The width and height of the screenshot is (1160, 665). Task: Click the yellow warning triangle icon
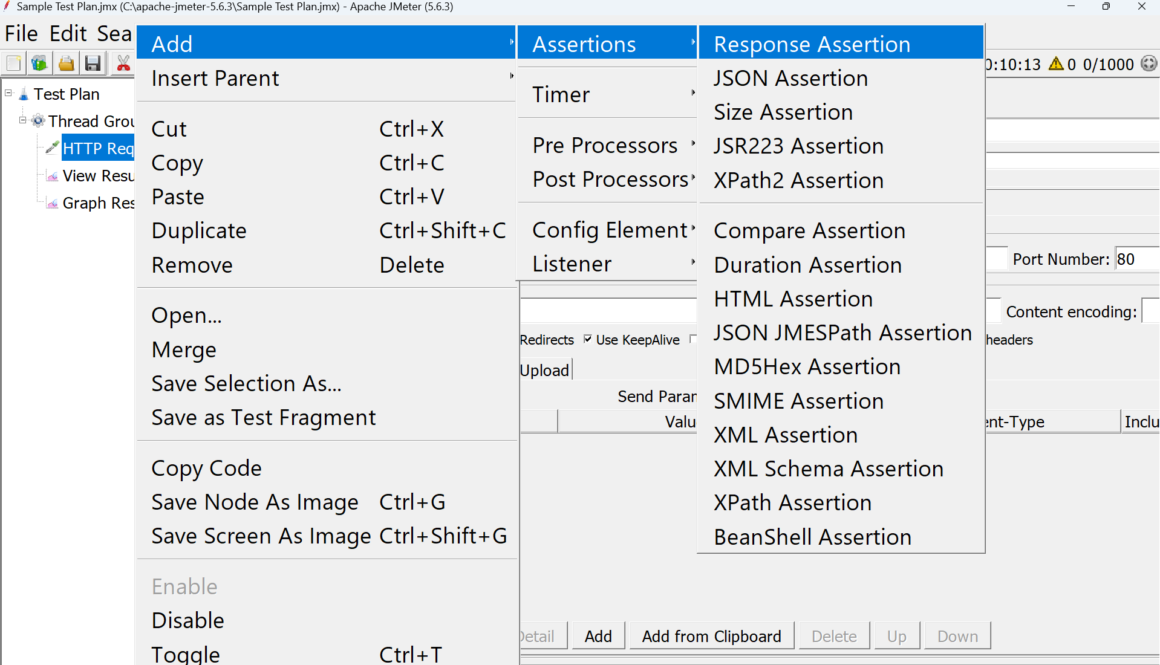(1056, 64)
